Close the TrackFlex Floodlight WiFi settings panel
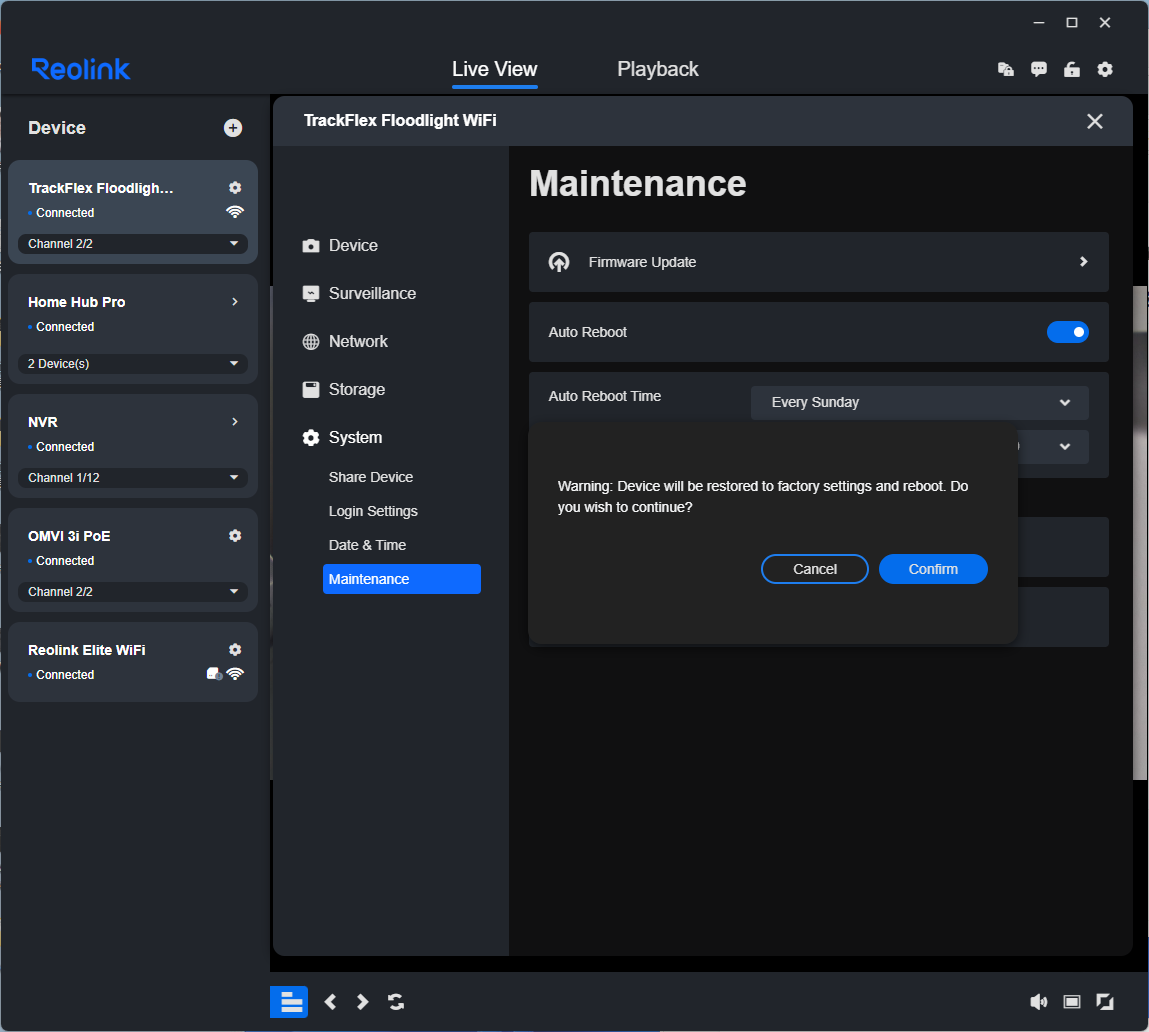Screen dimensions: 1149x1032 click(x=1094, y=121)
